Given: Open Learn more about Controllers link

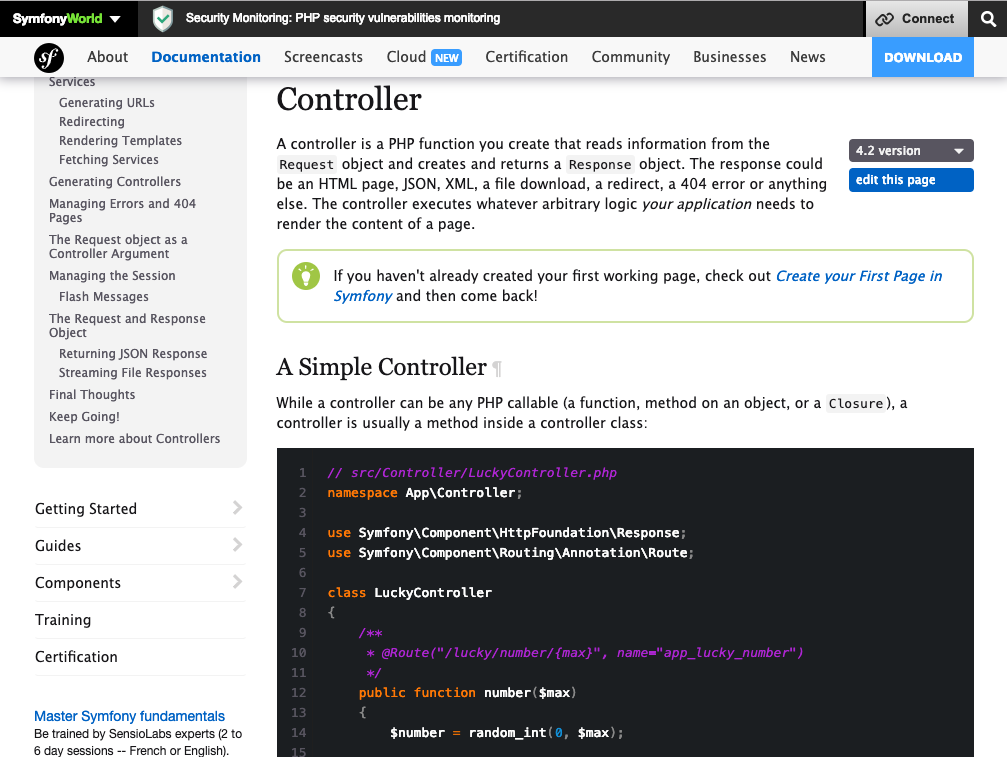Looking at the screenshot, I should coord(134,439).
